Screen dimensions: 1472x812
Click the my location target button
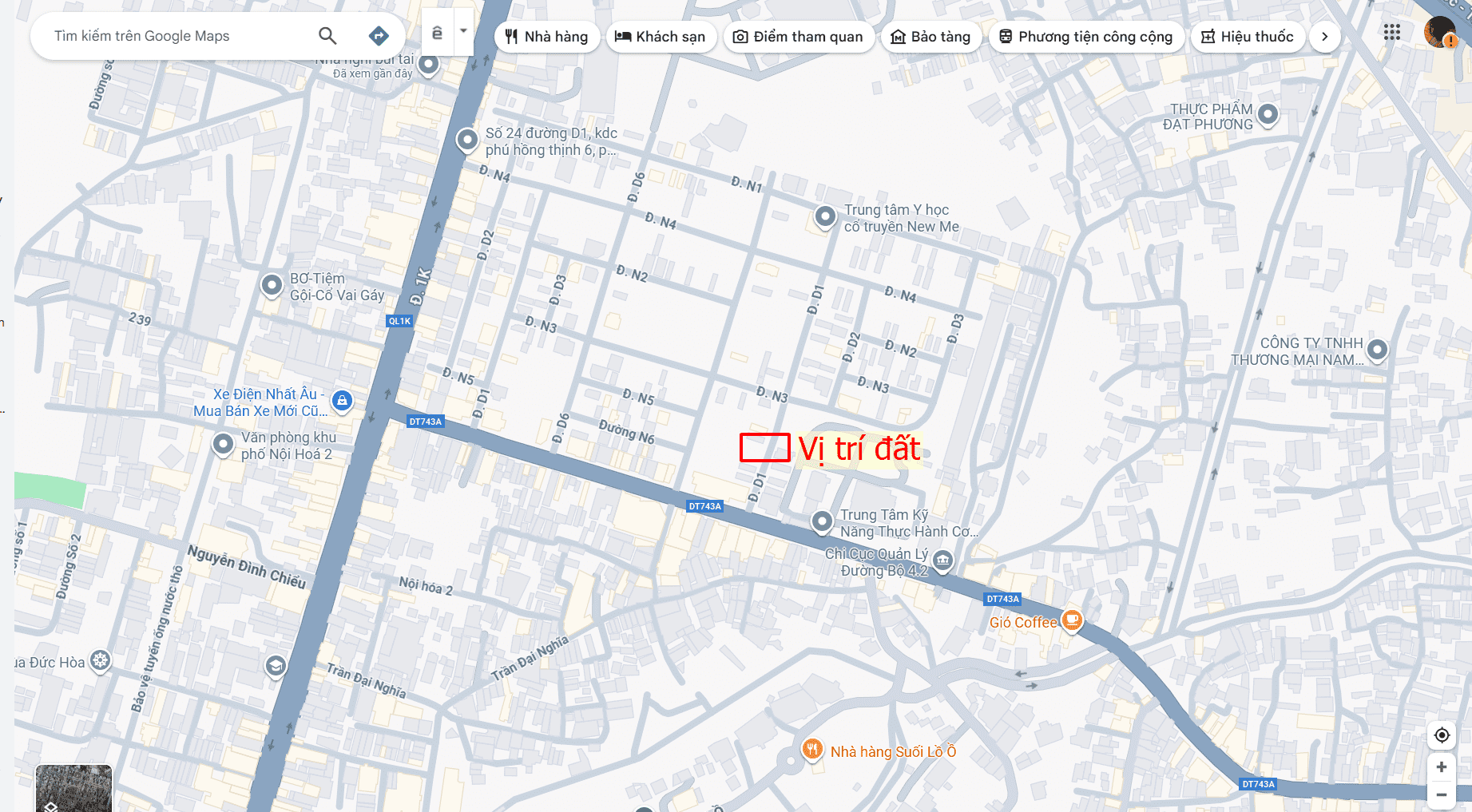[x=1442, y=735]
